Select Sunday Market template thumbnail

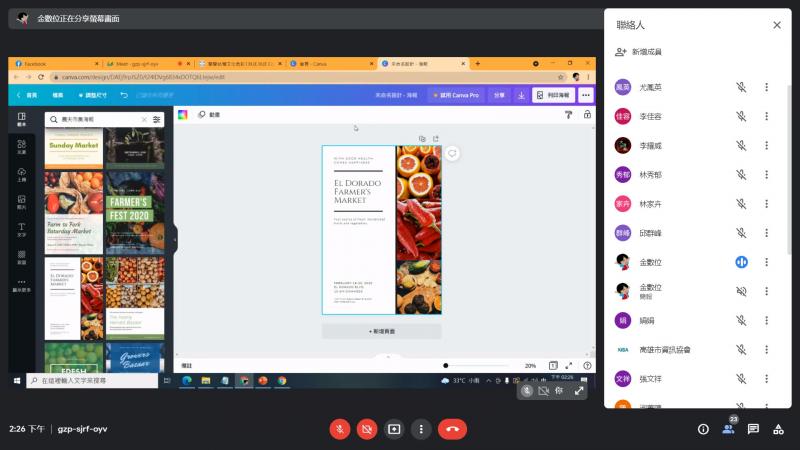point(73,148)
